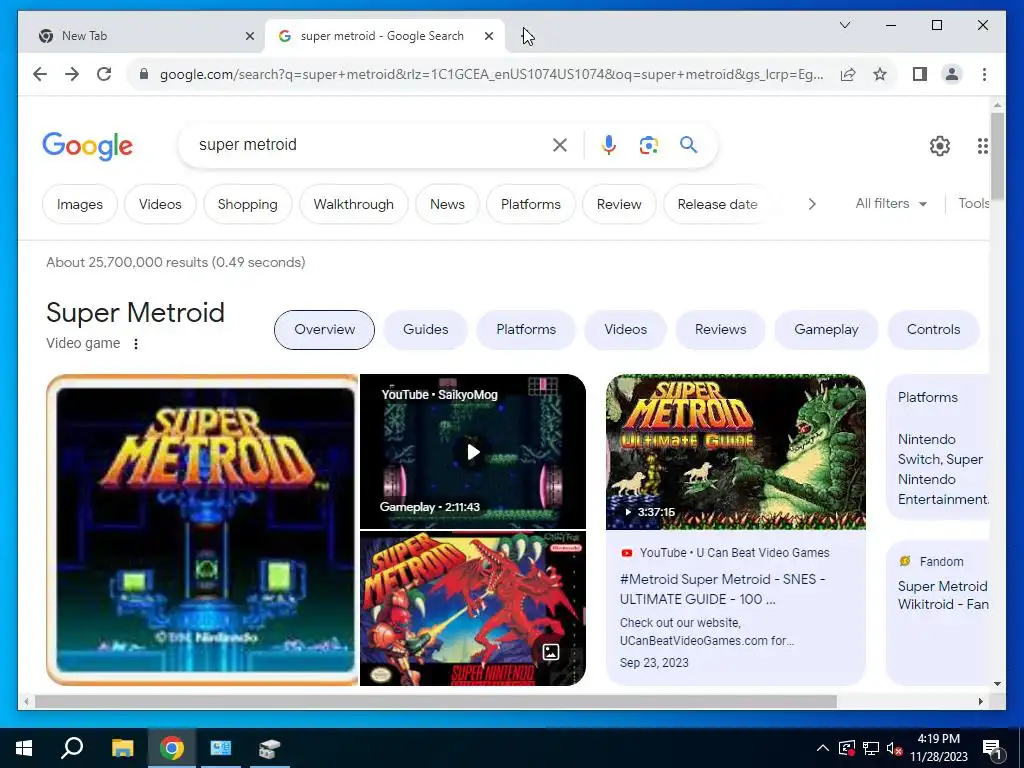The height and width of the screenshot is (768, 1024).
Task: Click the muted volume tray icon
Action: click(894, 748)
